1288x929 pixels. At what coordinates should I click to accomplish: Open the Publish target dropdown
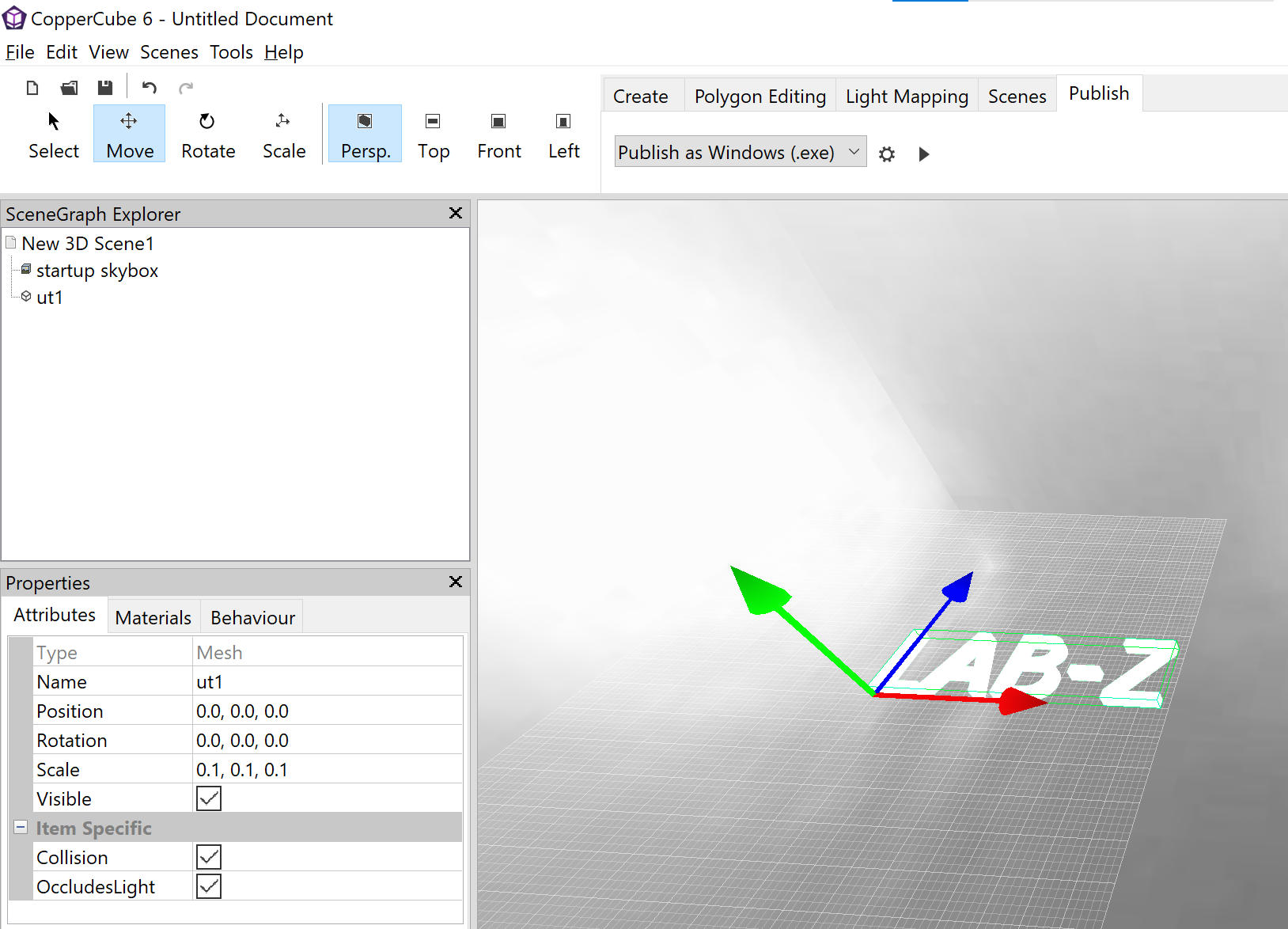pos(741,152)
